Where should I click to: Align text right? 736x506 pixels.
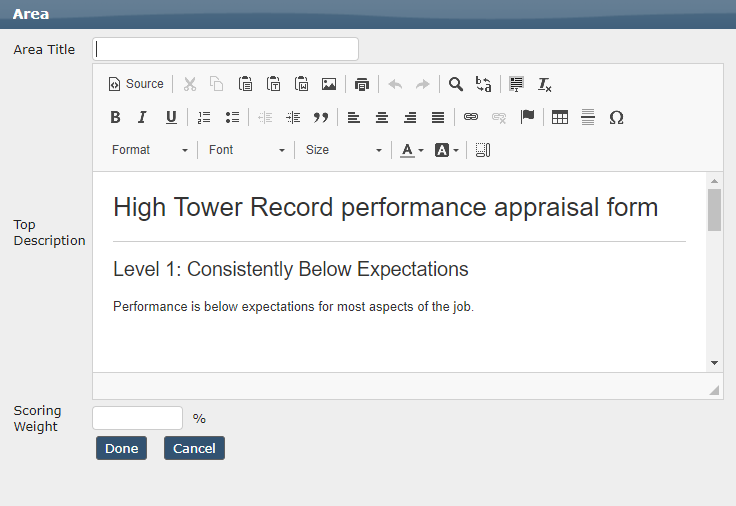(x=410, y=117)
